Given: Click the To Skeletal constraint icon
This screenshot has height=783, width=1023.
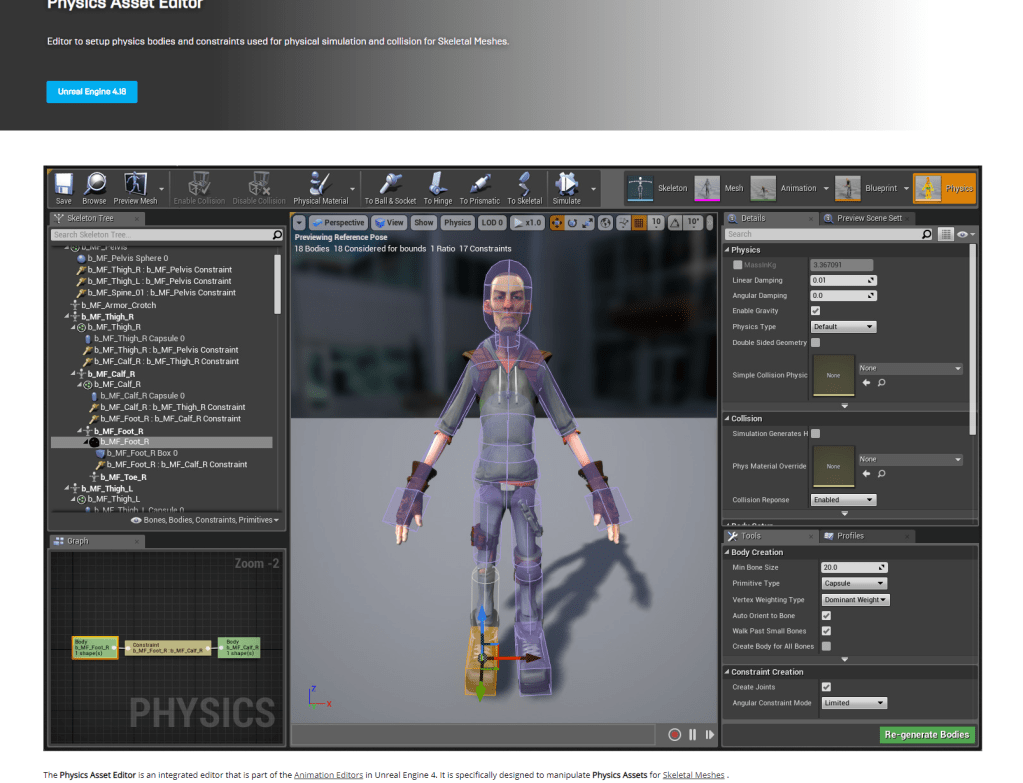Looking at the screenshot, I should (524, 185).
